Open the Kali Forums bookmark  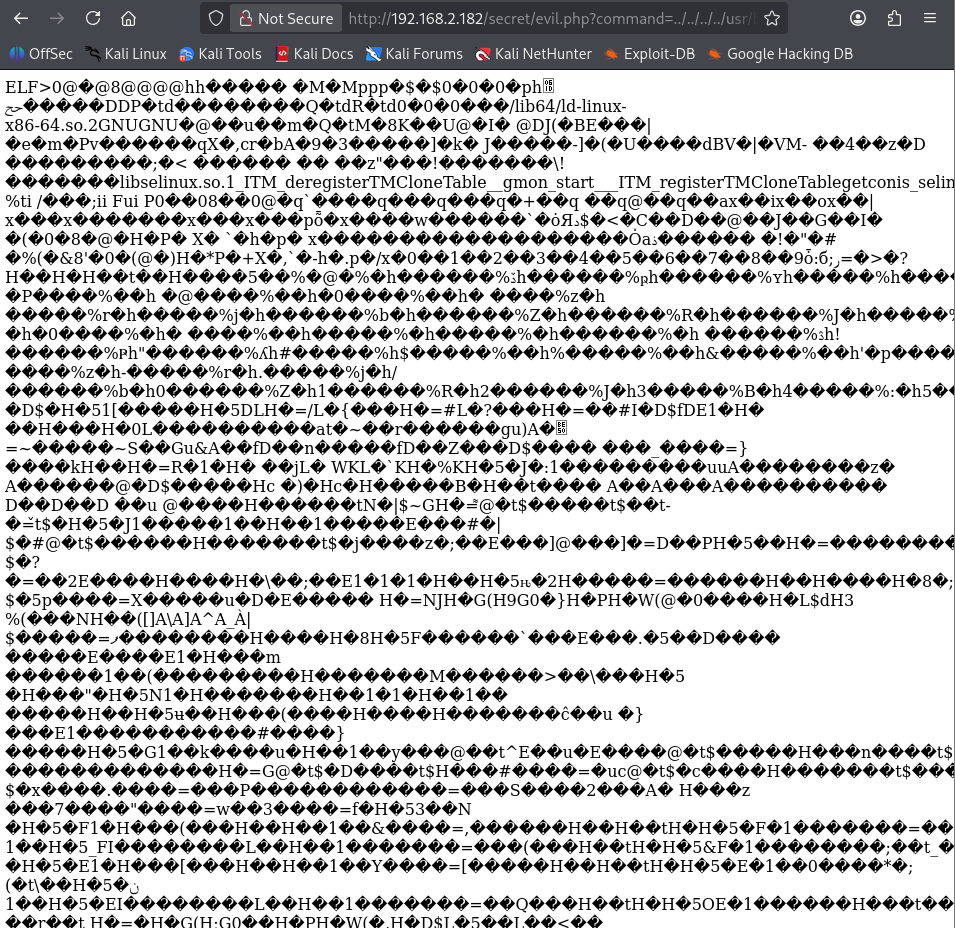[414, 54]
